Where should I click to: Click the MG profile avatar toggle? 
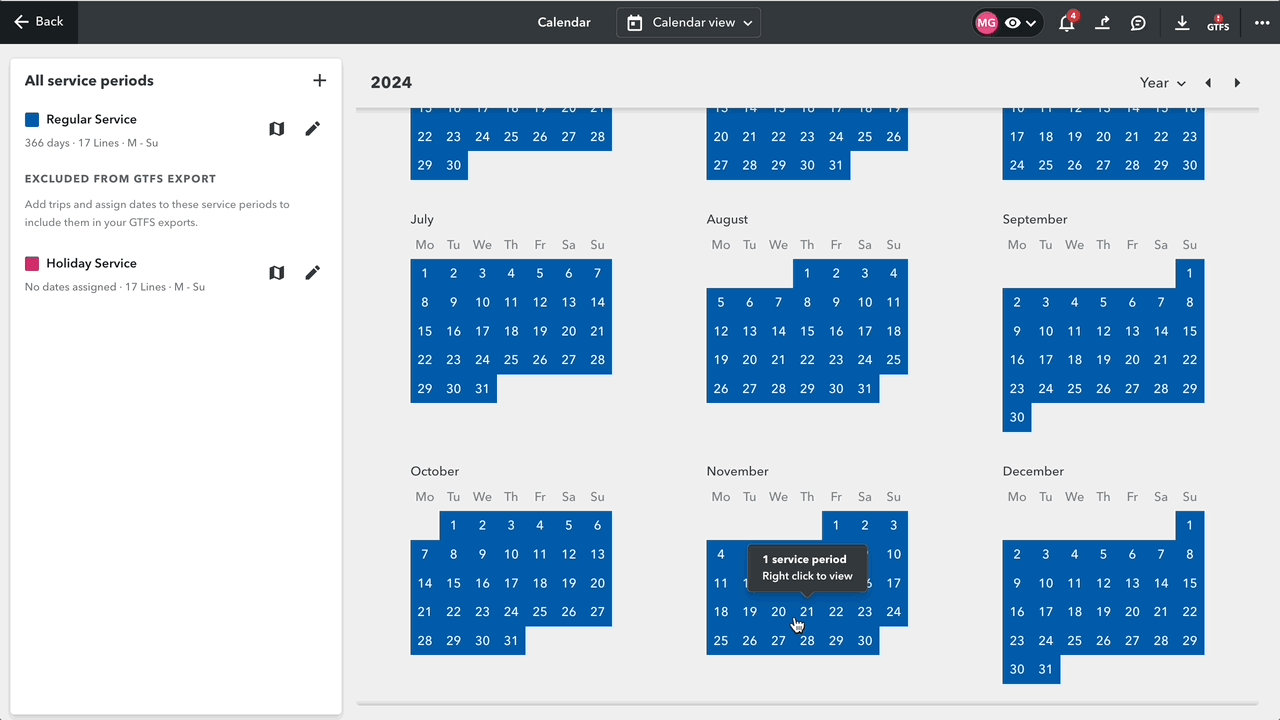click(986, 22)
